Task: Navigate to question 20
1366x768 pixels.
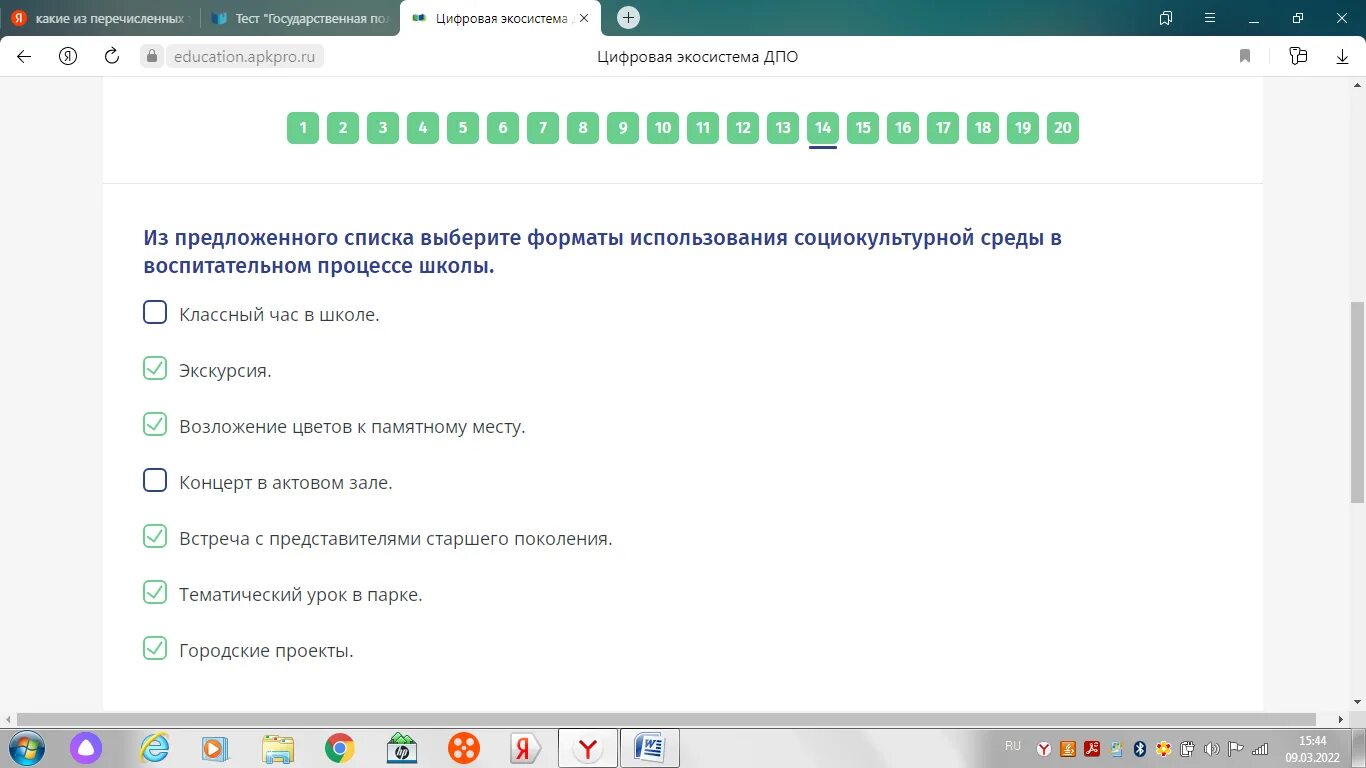Action: pos(1063,128)
